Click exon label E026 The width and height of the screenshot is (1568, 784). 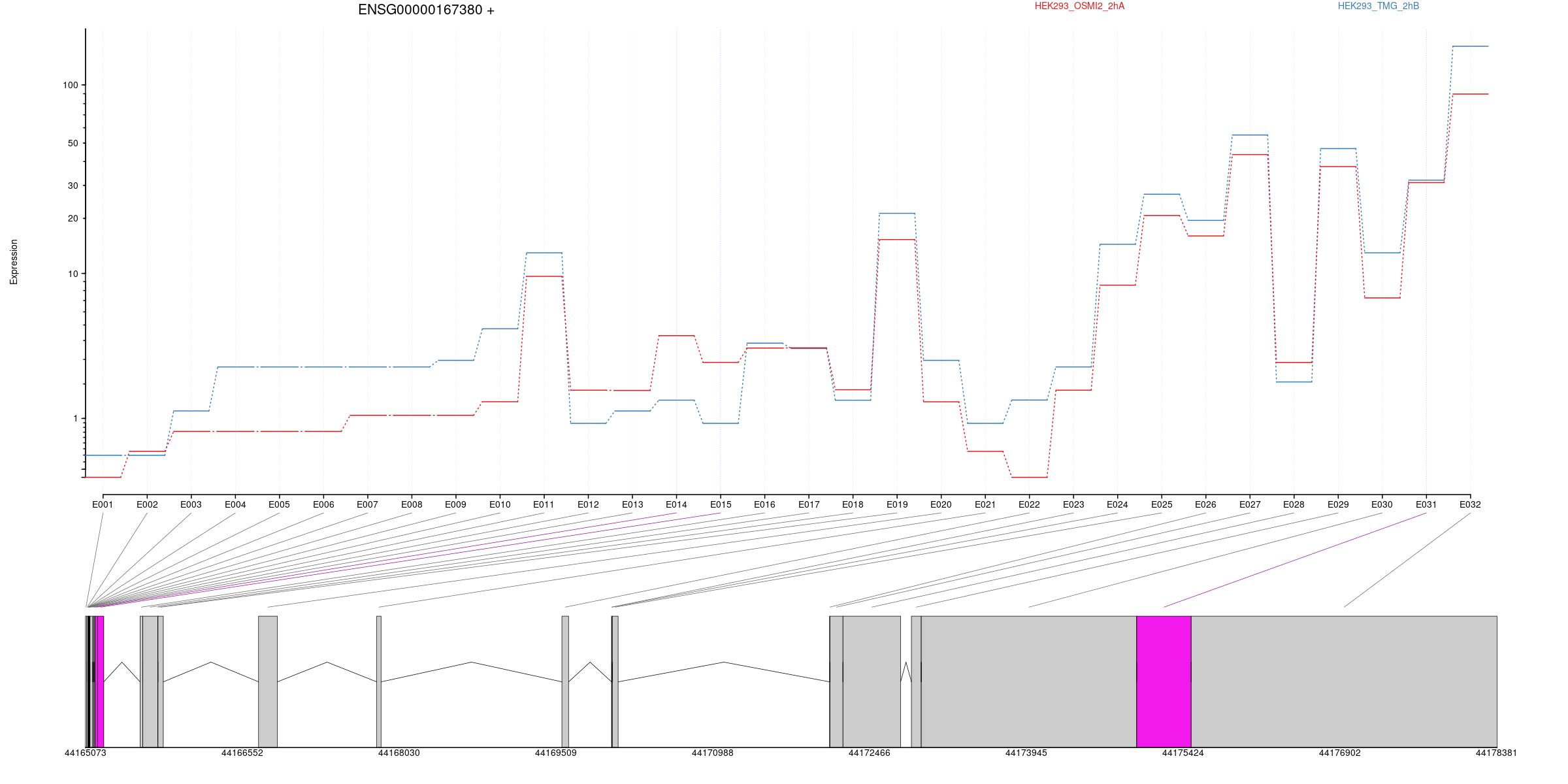[x=1205, y=504]
